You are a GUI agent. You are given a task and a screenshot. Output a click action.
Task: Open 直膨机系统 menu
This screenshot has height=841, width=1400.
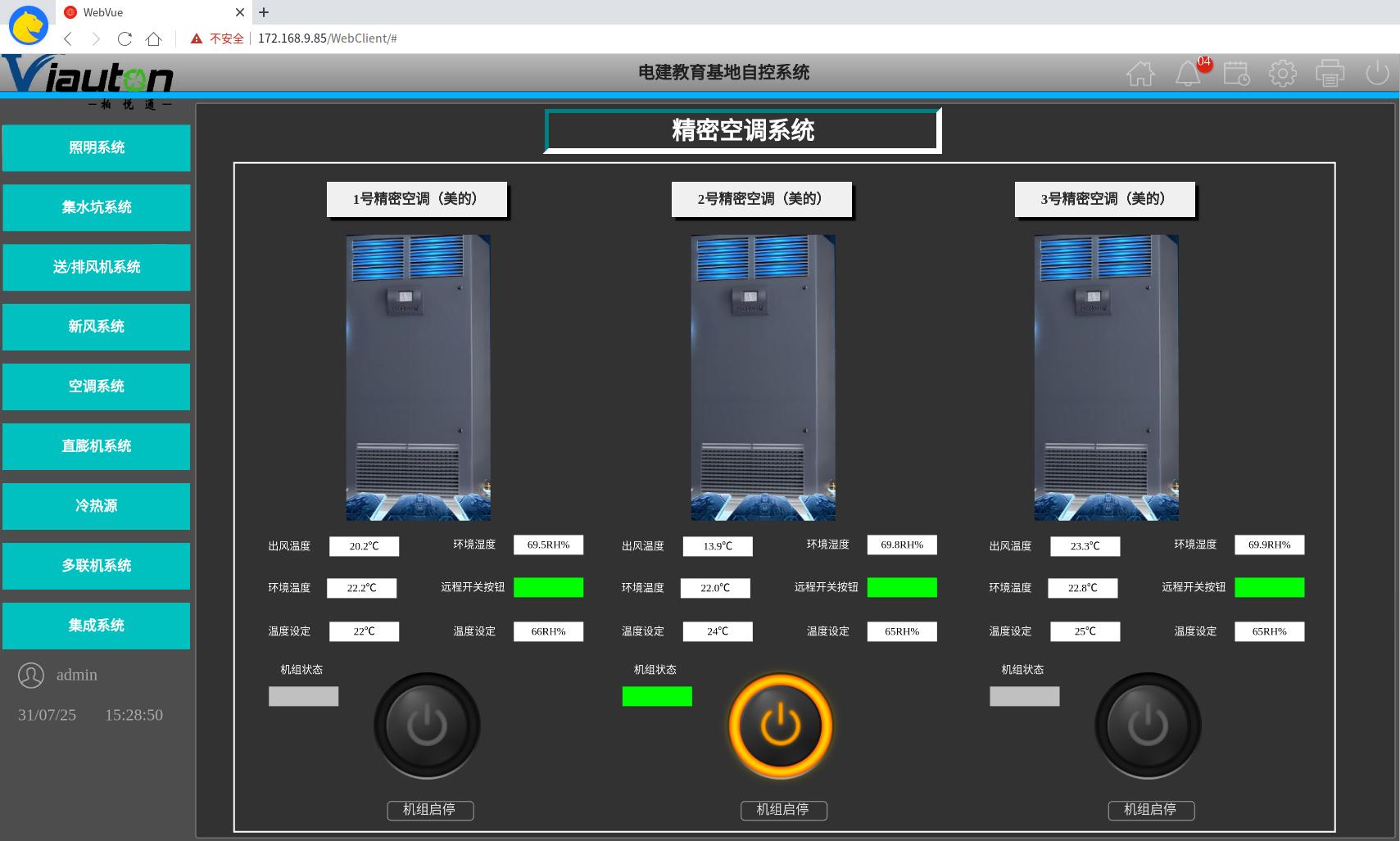coord(97,446)
